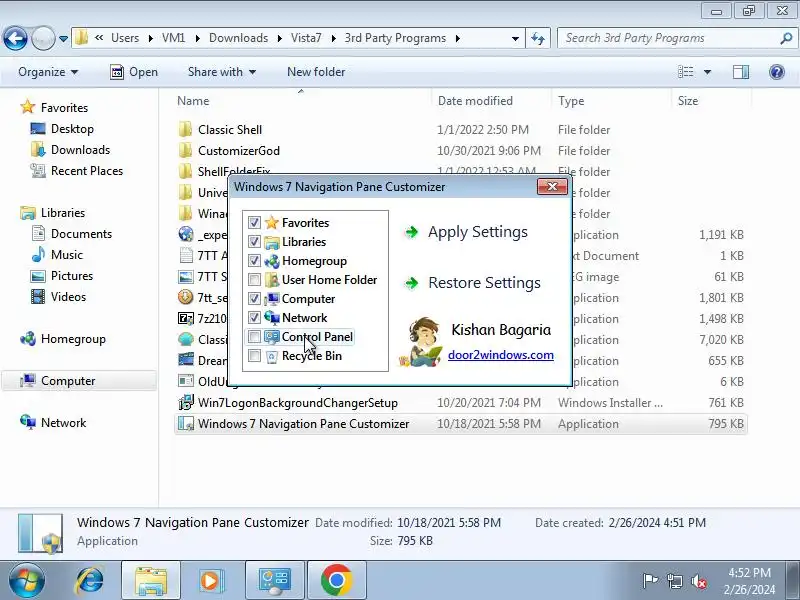Open the recent pages dropdown arrow
Screen dimensions: 800x600
click(63, 38)
